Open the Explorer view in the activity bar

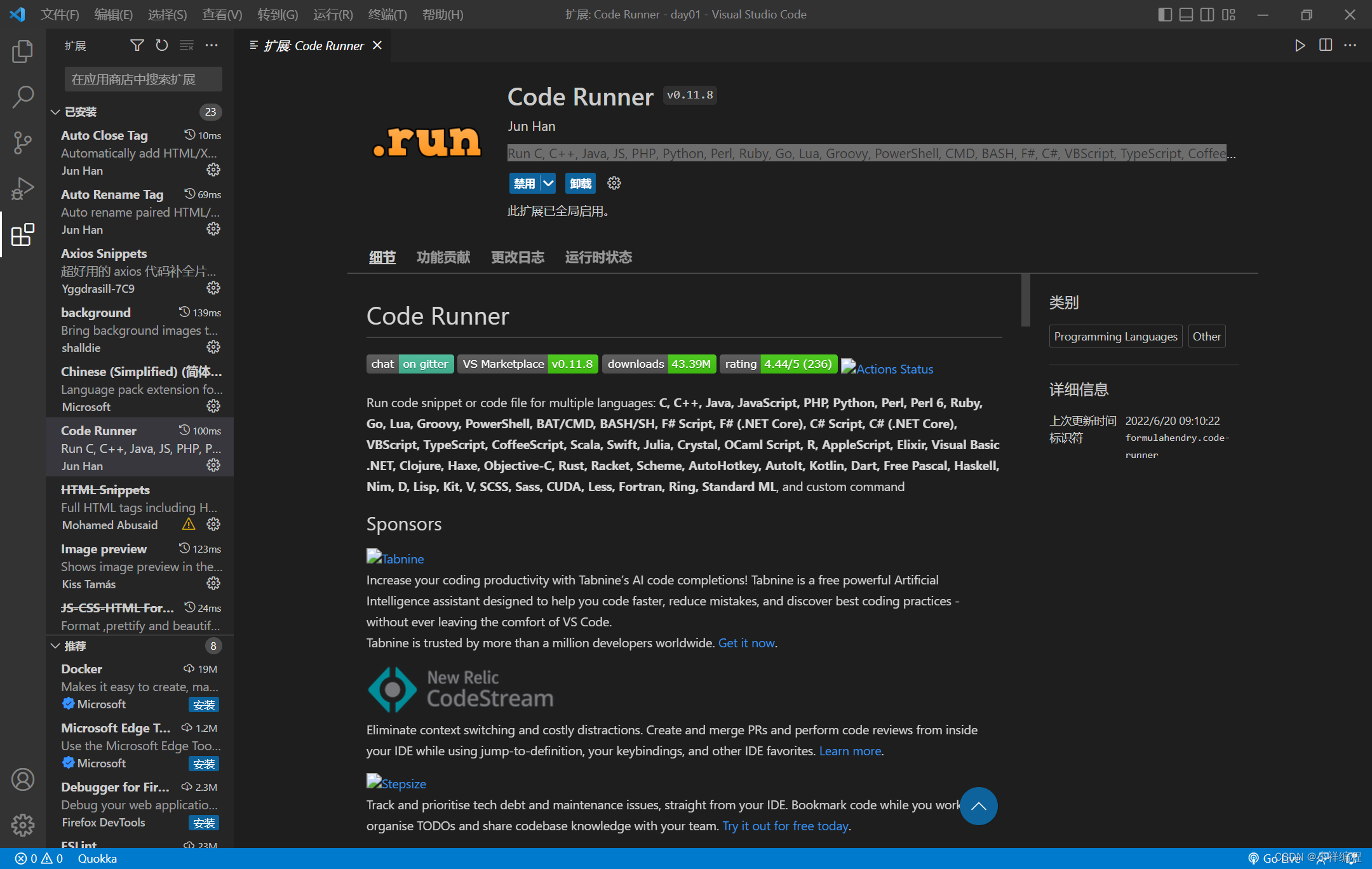tap(23, 51)
